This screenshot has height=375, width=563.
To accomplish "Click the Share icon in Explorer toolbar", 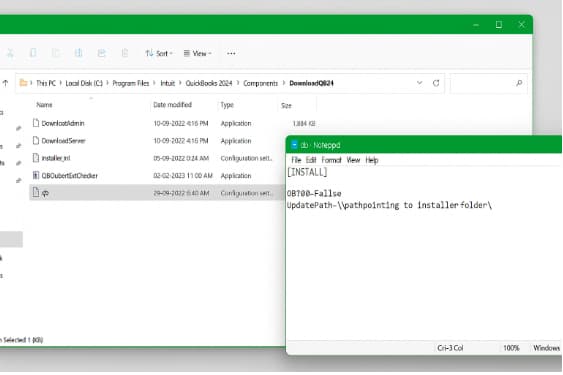I will 102,53.
